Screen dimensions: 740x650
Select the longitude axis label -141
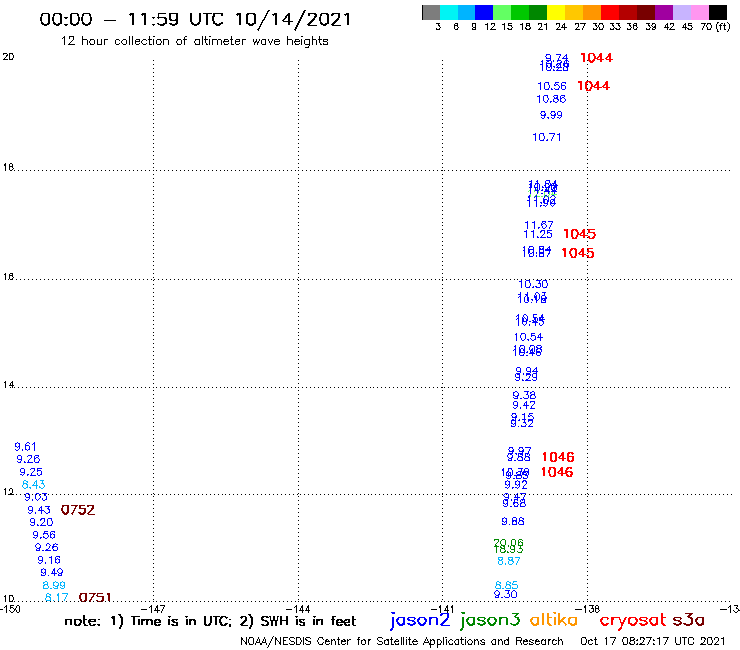pyautogui.click(x=442, y=609)
